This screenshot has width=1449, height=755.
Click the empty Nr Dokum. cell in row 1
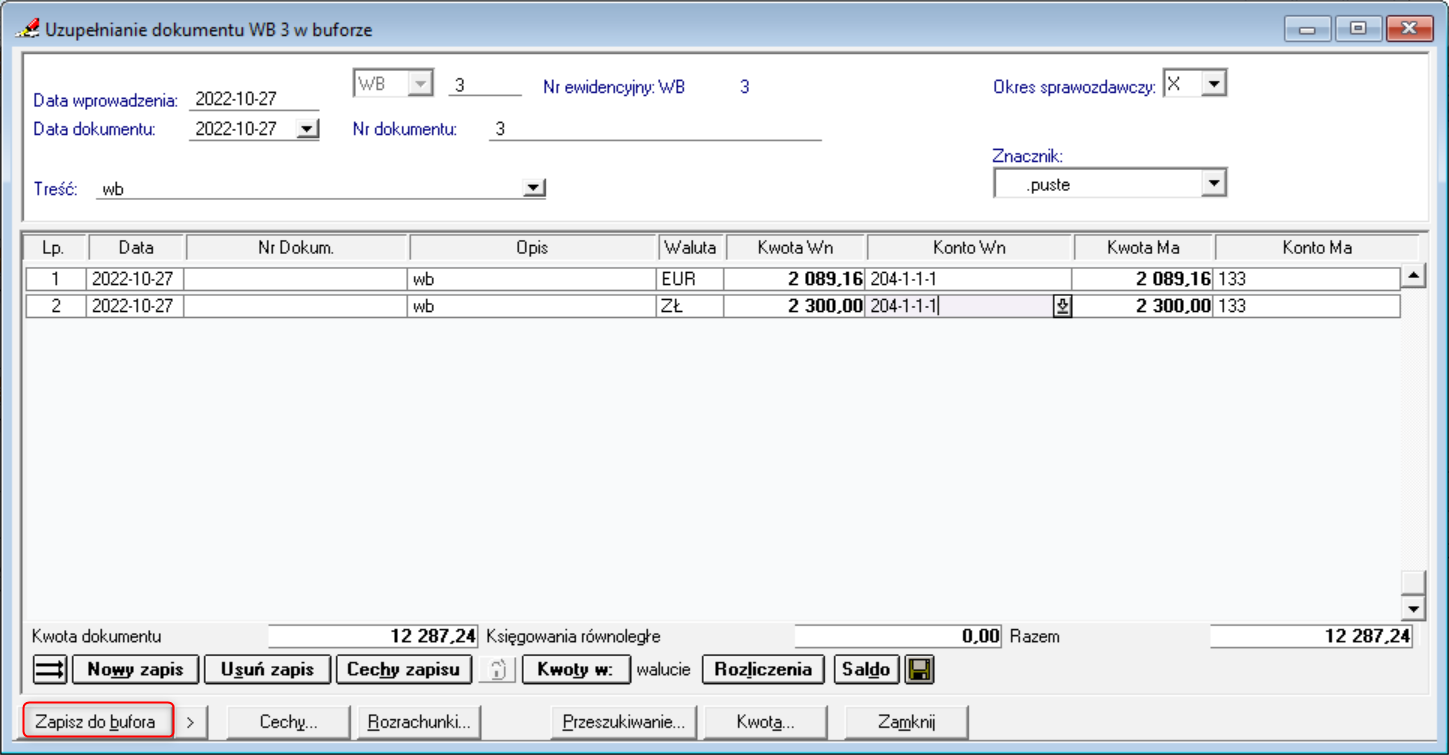click(296, 279)
